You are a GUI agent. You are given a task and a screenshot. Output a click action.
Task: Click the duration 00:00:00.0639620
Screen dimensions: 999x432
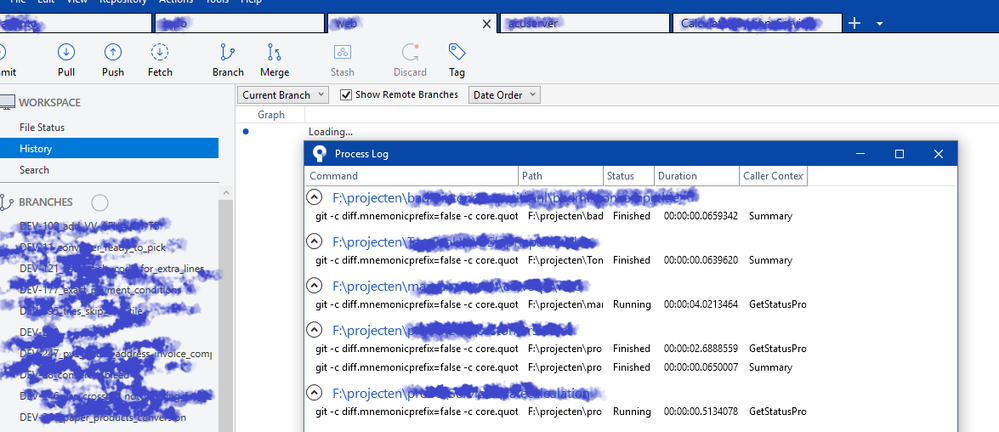click(x=701, y=260)
